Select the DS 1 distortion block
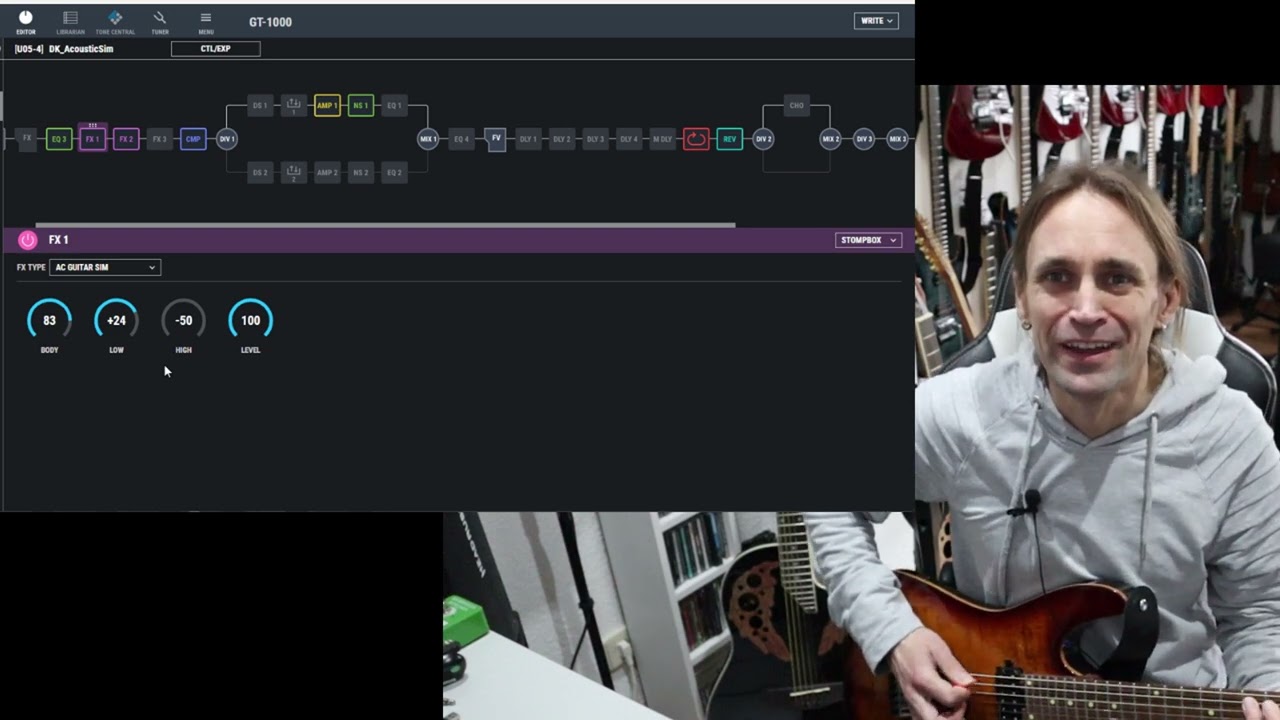Viewport: 1280px width, 720px height. click(x=260, y=105)
